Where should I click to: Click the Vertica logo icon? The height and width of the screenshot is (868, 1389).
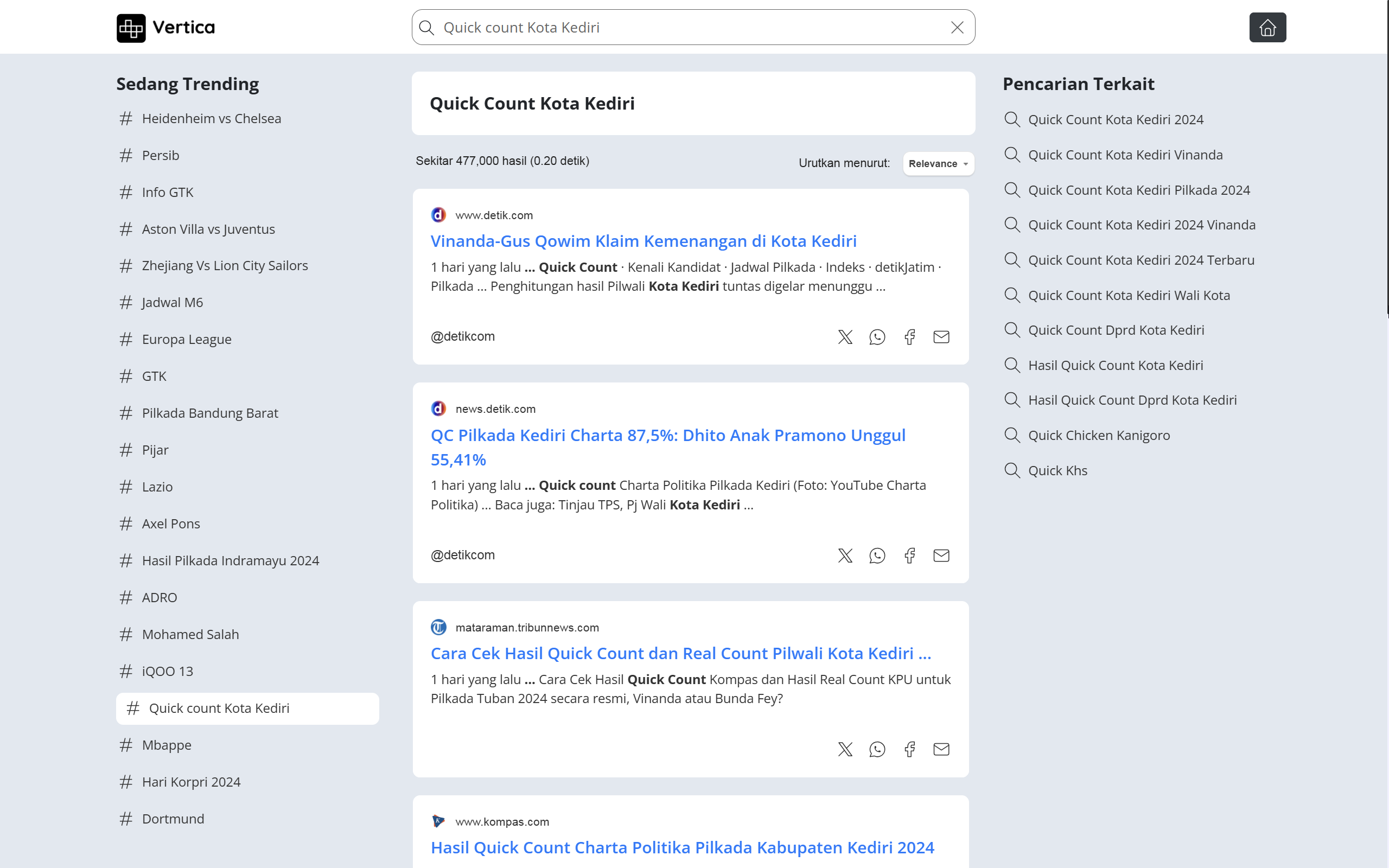click(x=131, y=28)
